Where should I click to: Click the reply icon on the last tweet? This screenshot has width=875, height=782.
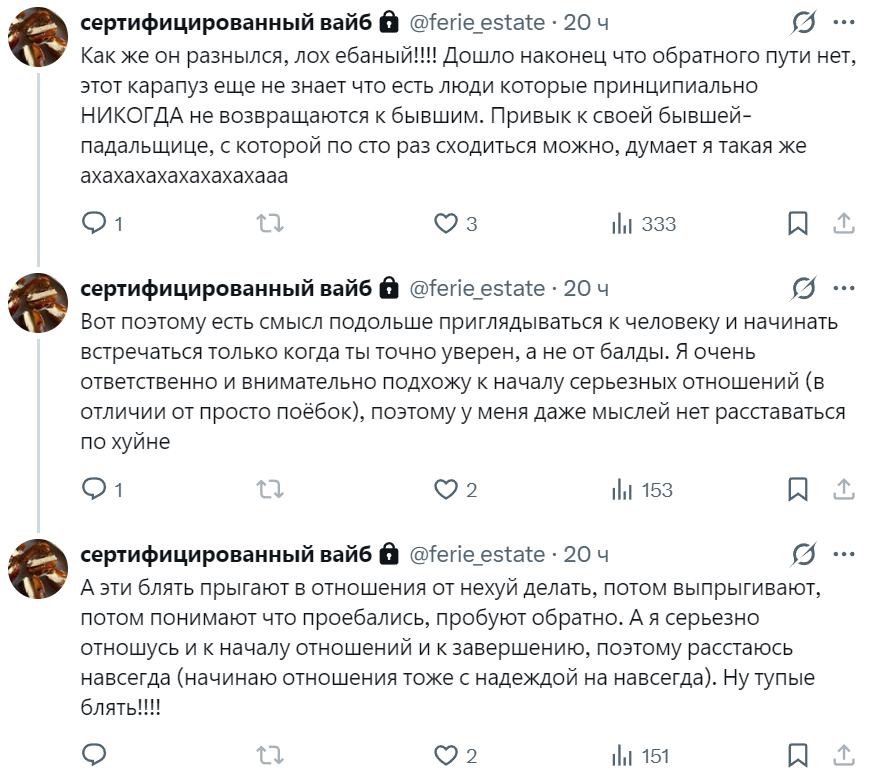point(94,756)
